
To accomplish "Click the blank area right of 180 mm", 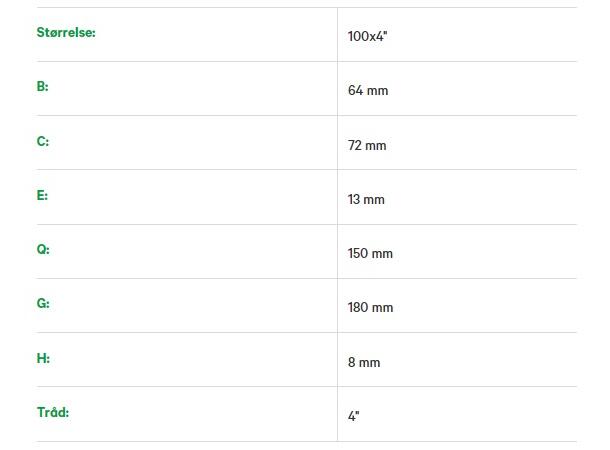I will click(x=485, y=305).
